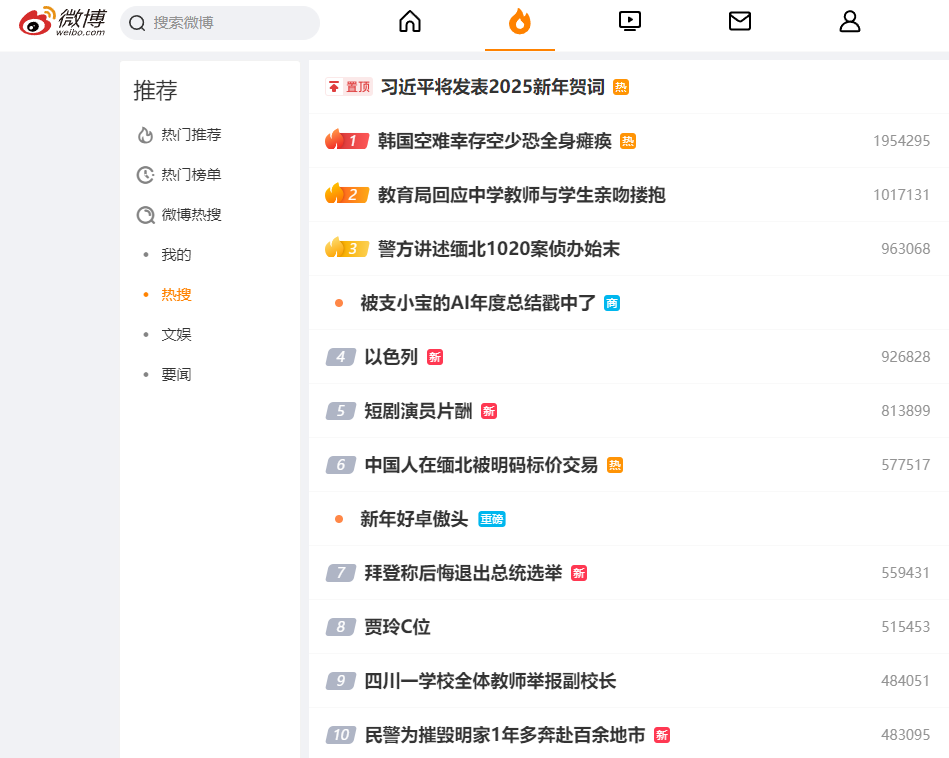Open 新年好卓傲头 topic
Screen dimensions: 949x758
click(414, 519)
